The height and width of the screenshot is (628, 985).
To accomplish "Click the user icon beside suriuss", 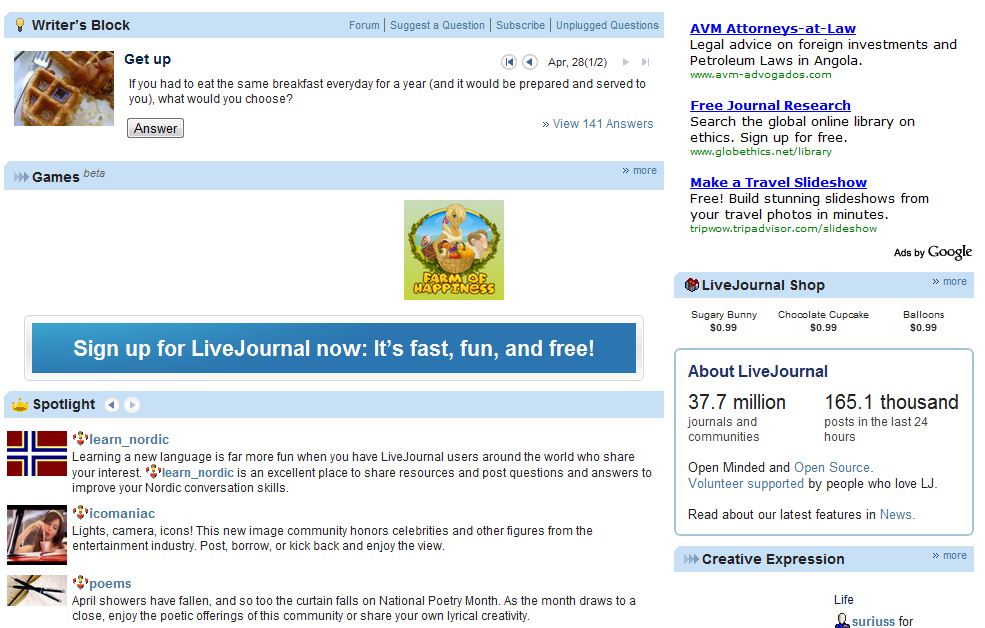I will pos(842,621).
